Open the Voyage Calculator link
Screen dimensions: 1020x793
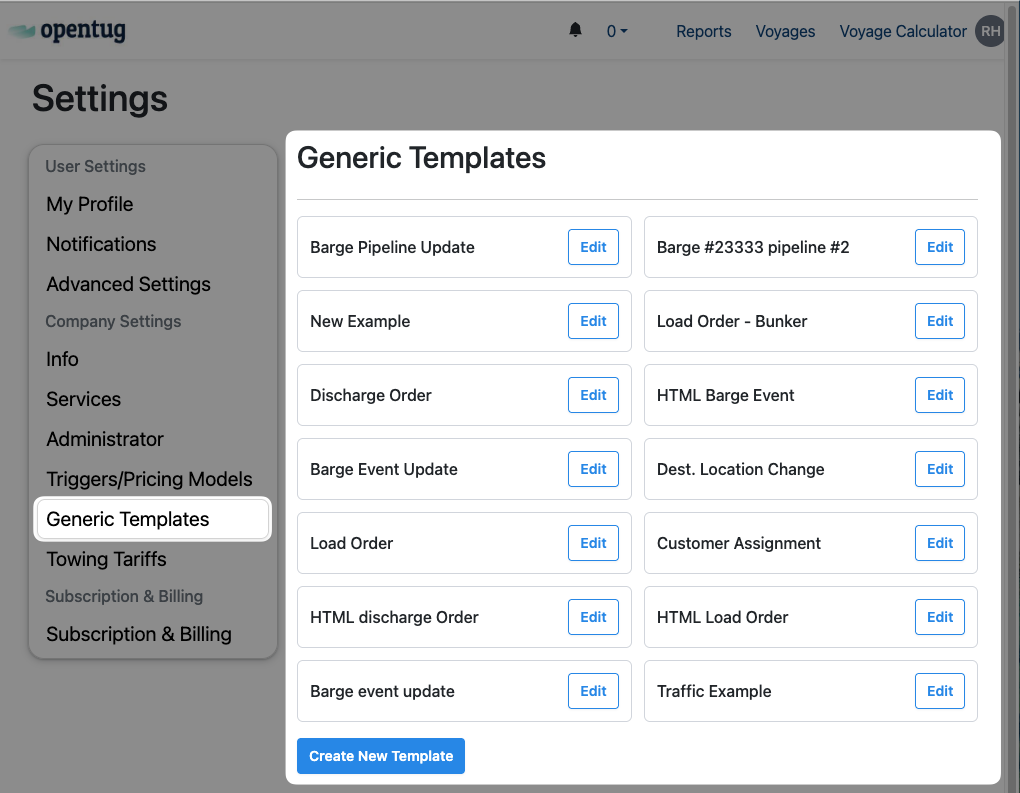click(x=903, y=31)
